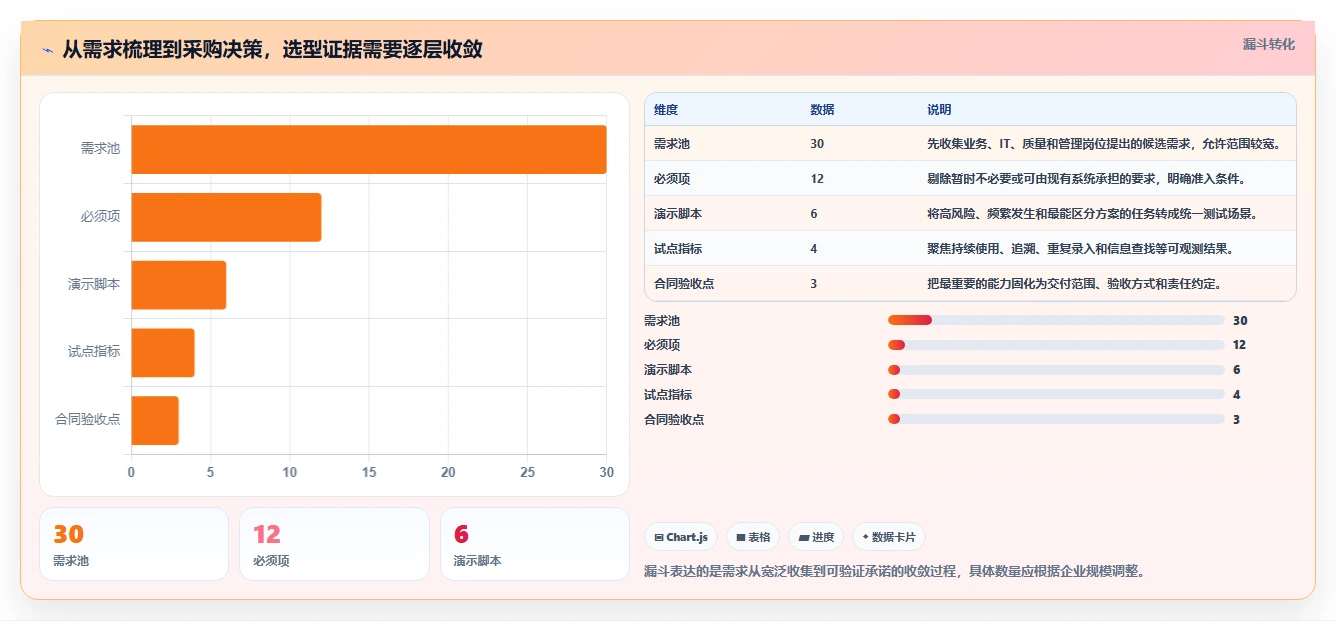The height and width of the screenshot is (621, 1336).
Task: Click the 需求池 stat card showing 30
Action: click(x=134, y=544)
